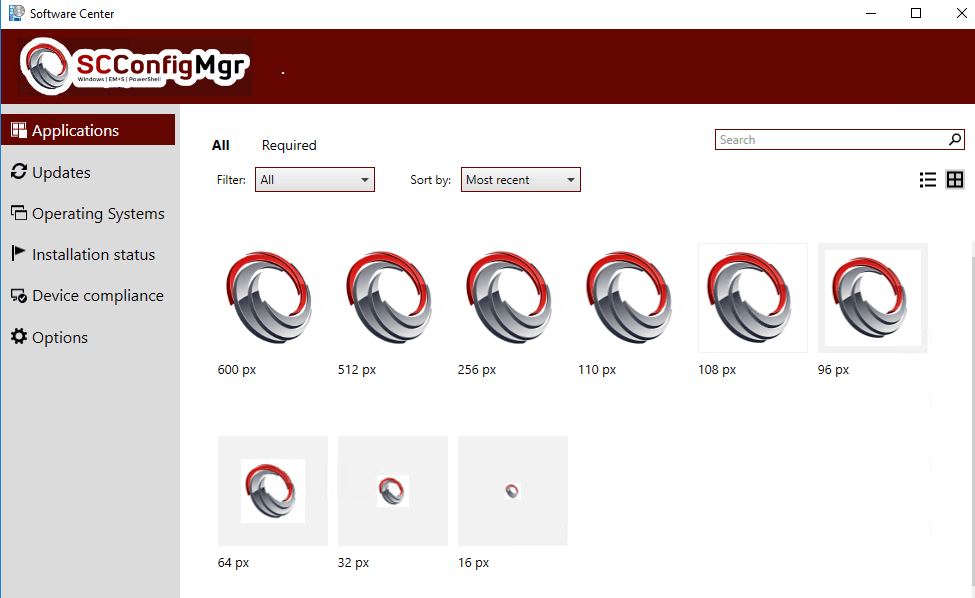Switch to tile view
Image resolution: width=975 pixels, height=598 pixels.
pyautogui.click(x=954, y=179)
